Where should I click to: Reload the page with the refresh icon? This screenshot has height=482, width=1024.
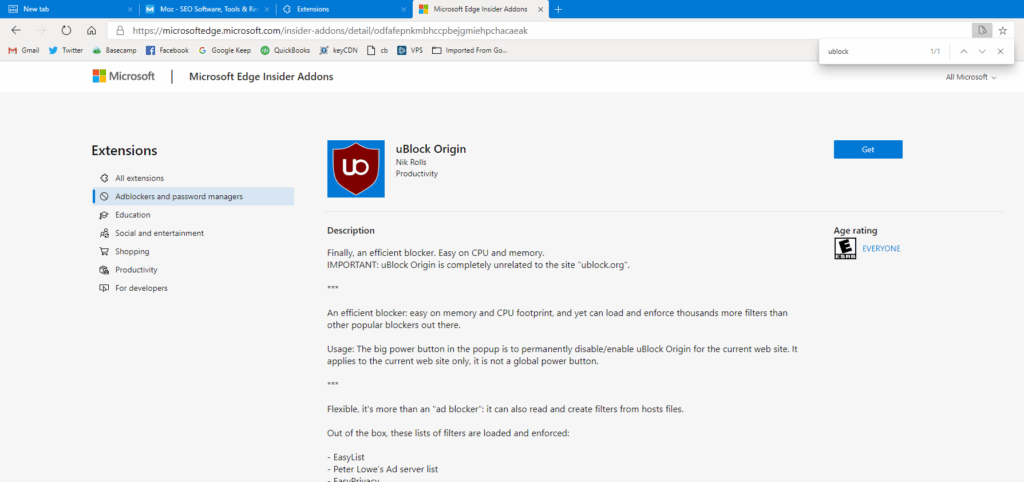(66, 30)
